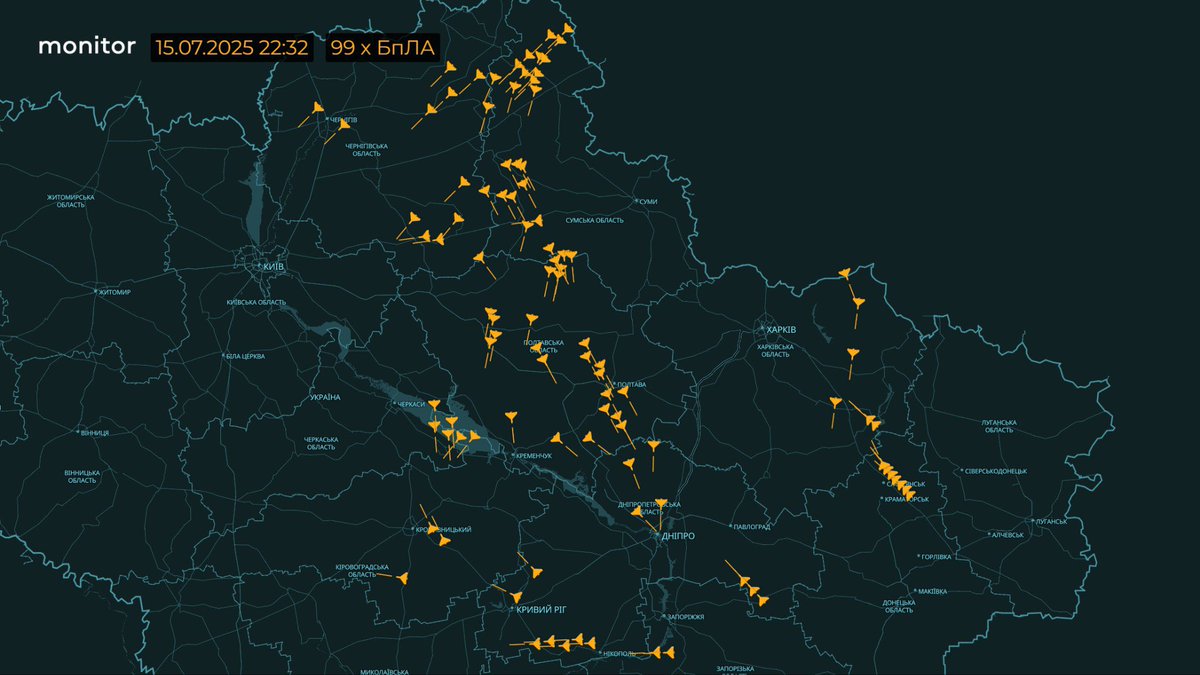Image resolution: width=1200 pixels, height=675 pixels.
Task: Click the СУМИ city label
Action: [x=649, y=202]
